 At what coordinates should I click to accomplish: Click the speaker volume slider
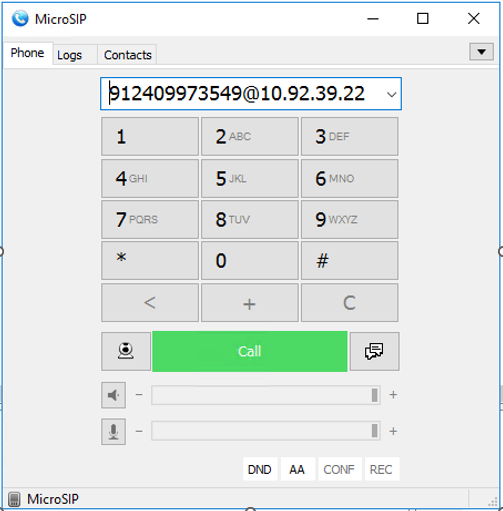tap(266, 395)
